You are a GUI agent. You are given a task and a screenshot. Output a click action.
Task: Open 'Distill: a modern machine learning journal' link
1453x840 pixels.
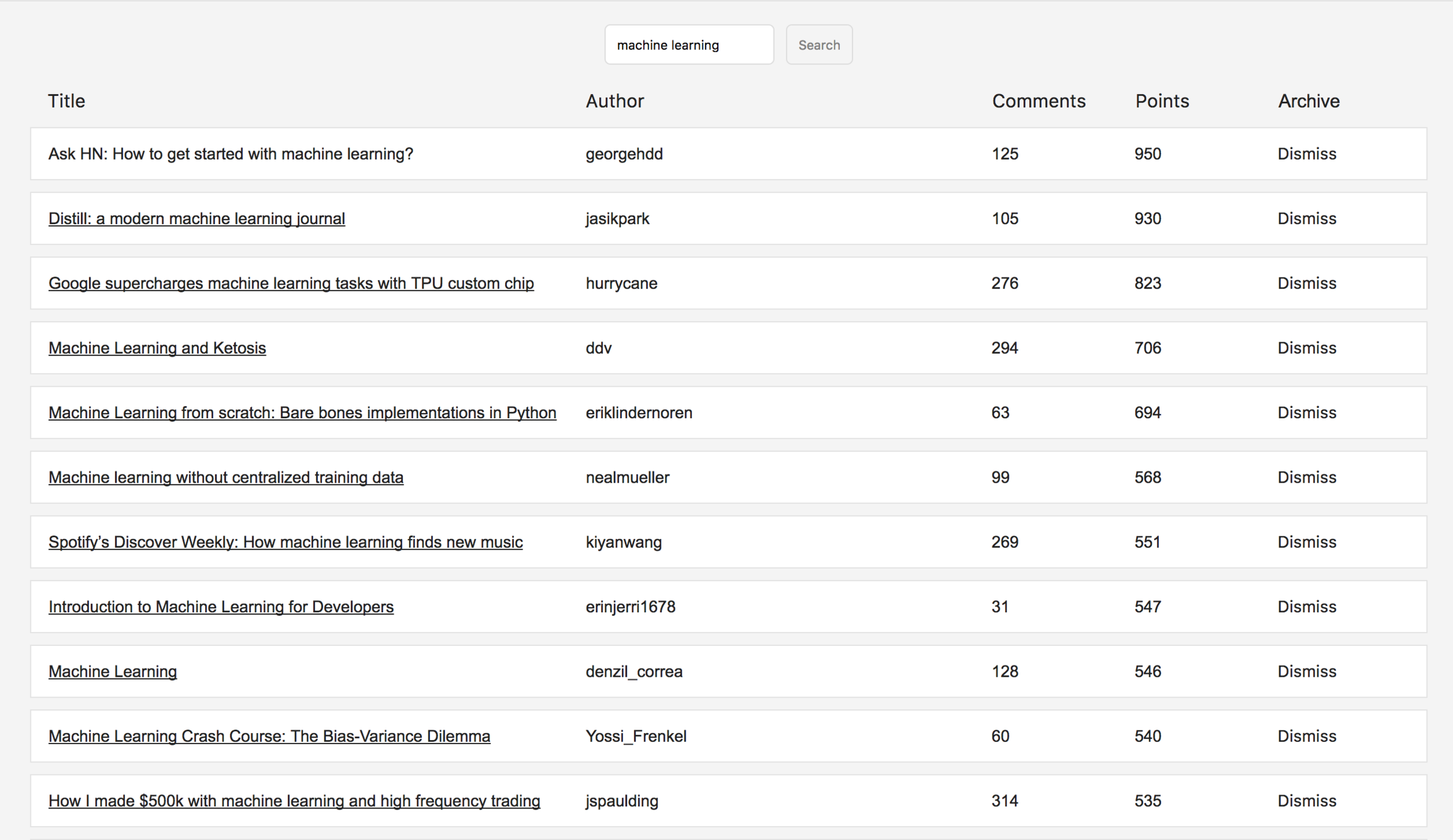coord(196,218)
